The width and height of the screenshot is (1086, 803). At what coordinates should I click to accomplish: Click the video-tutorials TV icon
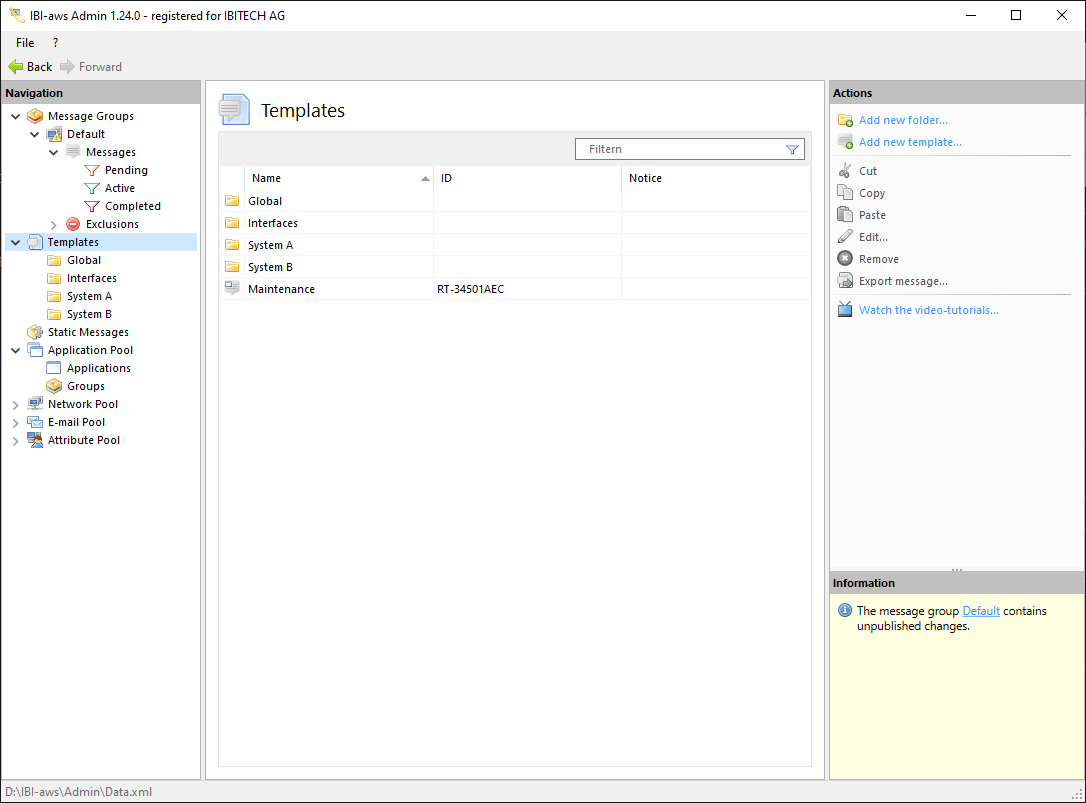pos(845,310)
